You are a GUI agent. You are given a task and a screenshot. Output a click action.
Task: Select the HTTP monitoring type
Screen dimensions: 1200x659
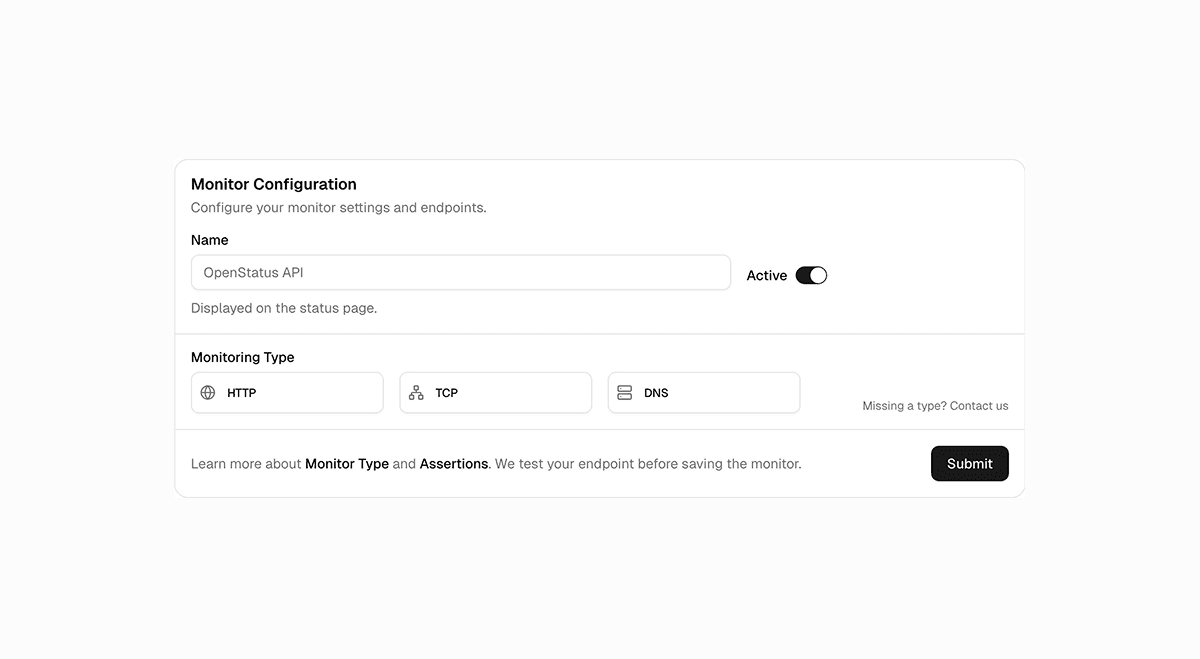[x=287, y=392]
